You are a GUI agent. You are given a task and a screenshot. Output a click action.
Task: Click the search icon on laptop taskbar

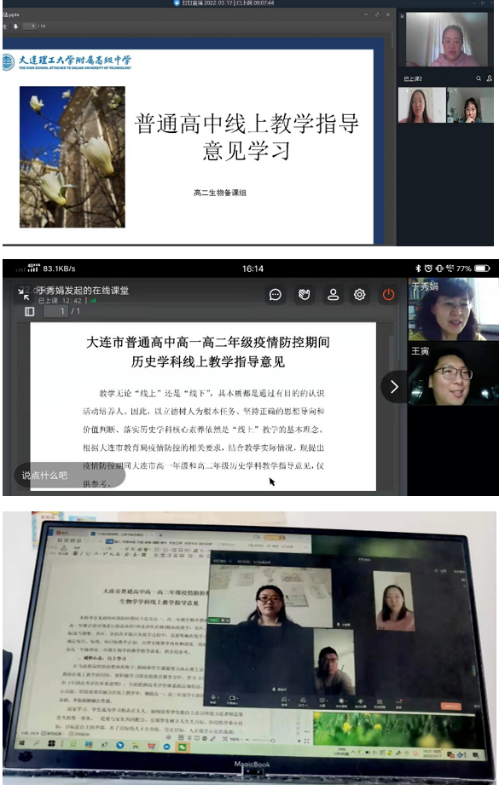pos(36,743)
